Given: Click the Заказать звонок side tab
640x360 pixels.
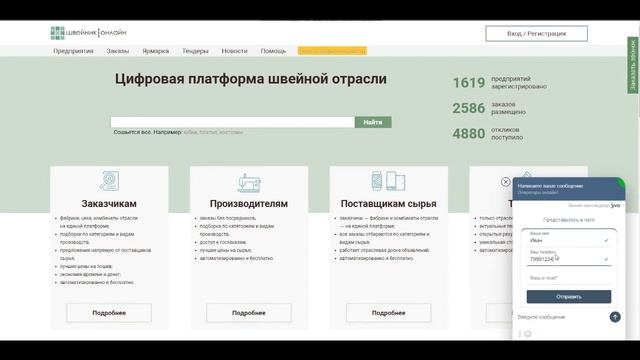Looking at the screenshot, I should pos(633,65).
